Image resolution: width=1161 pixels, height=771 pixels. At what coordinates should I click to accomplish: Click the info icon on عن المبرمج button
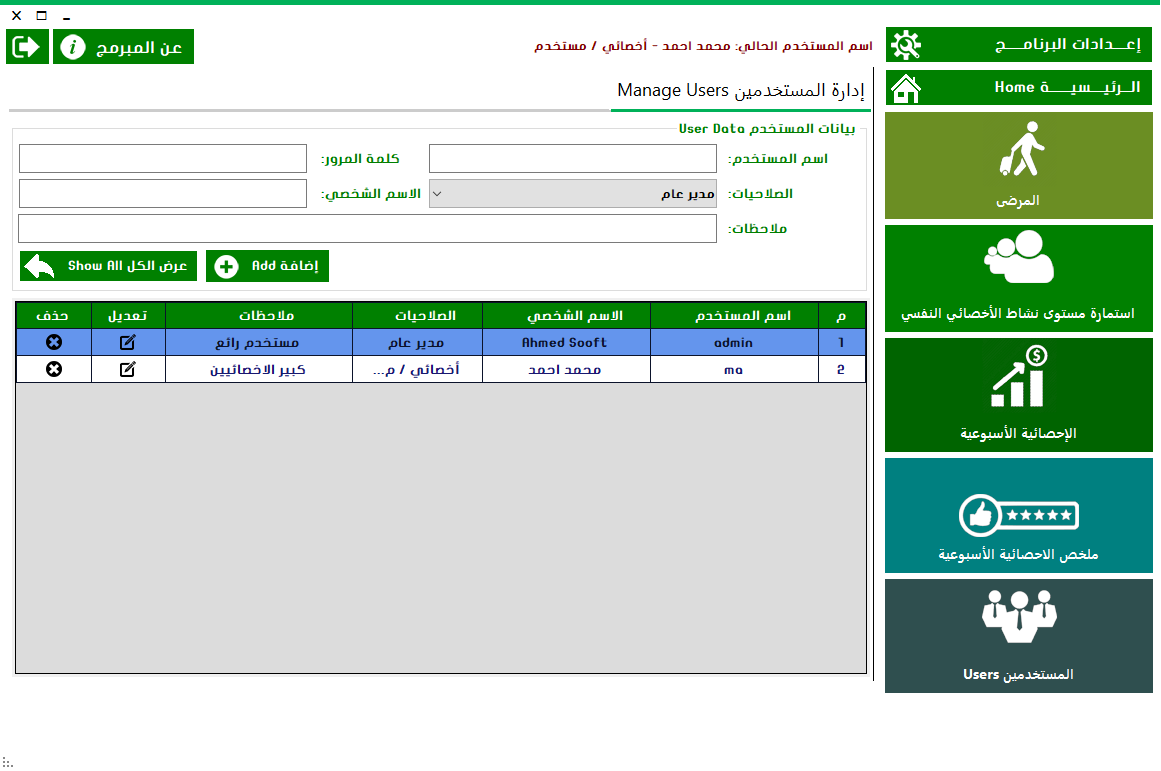coord(73,46)
